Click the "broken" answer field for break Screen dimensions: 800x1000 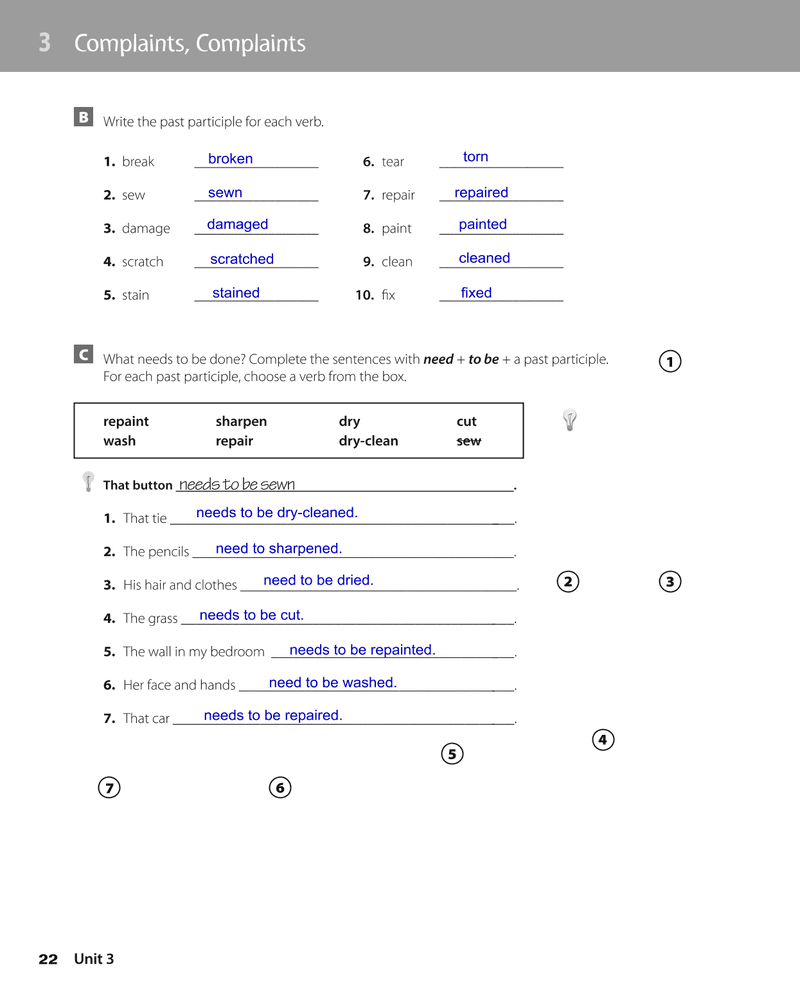256,160
